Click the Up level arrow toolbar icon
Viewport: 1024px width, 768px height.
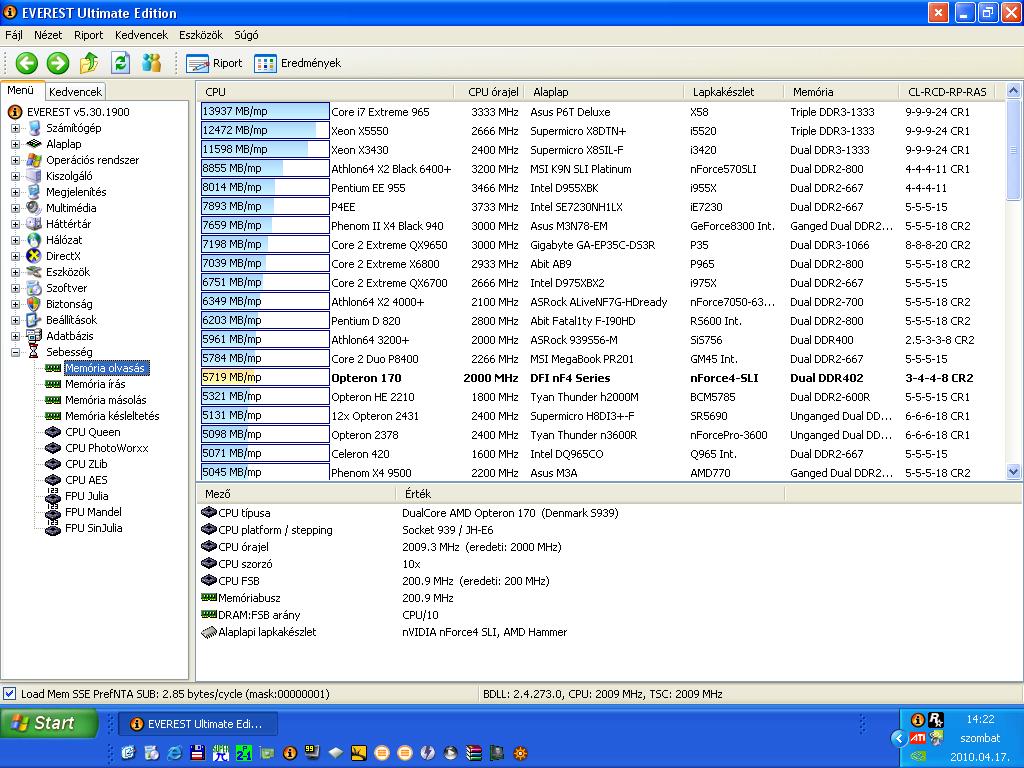(x=89, y=63)
